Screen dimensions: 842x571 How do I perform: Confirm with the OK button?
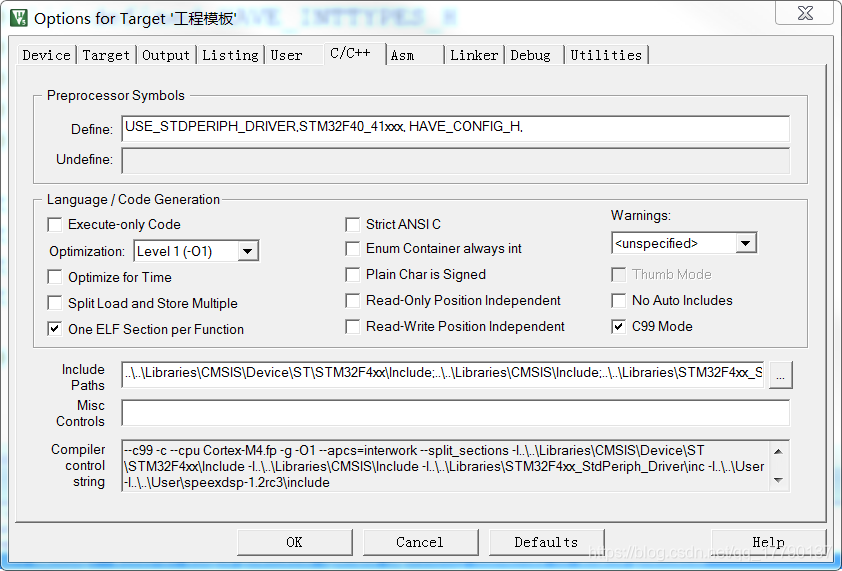click(x=294, y=542)
